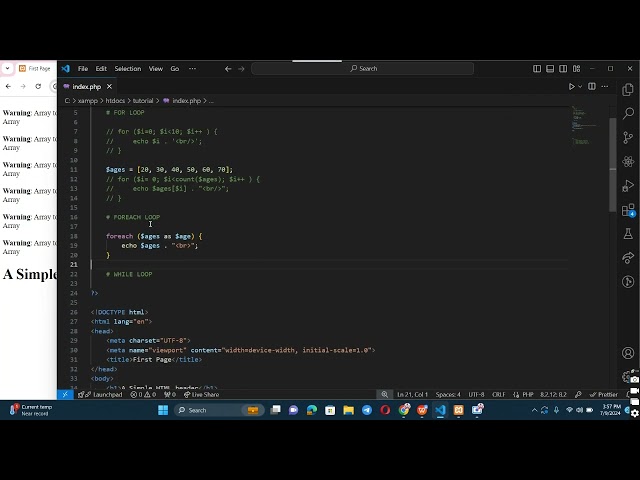Click Prettier in the status bar
Screen dimensions: 640x480
click(x=604, y=395)
